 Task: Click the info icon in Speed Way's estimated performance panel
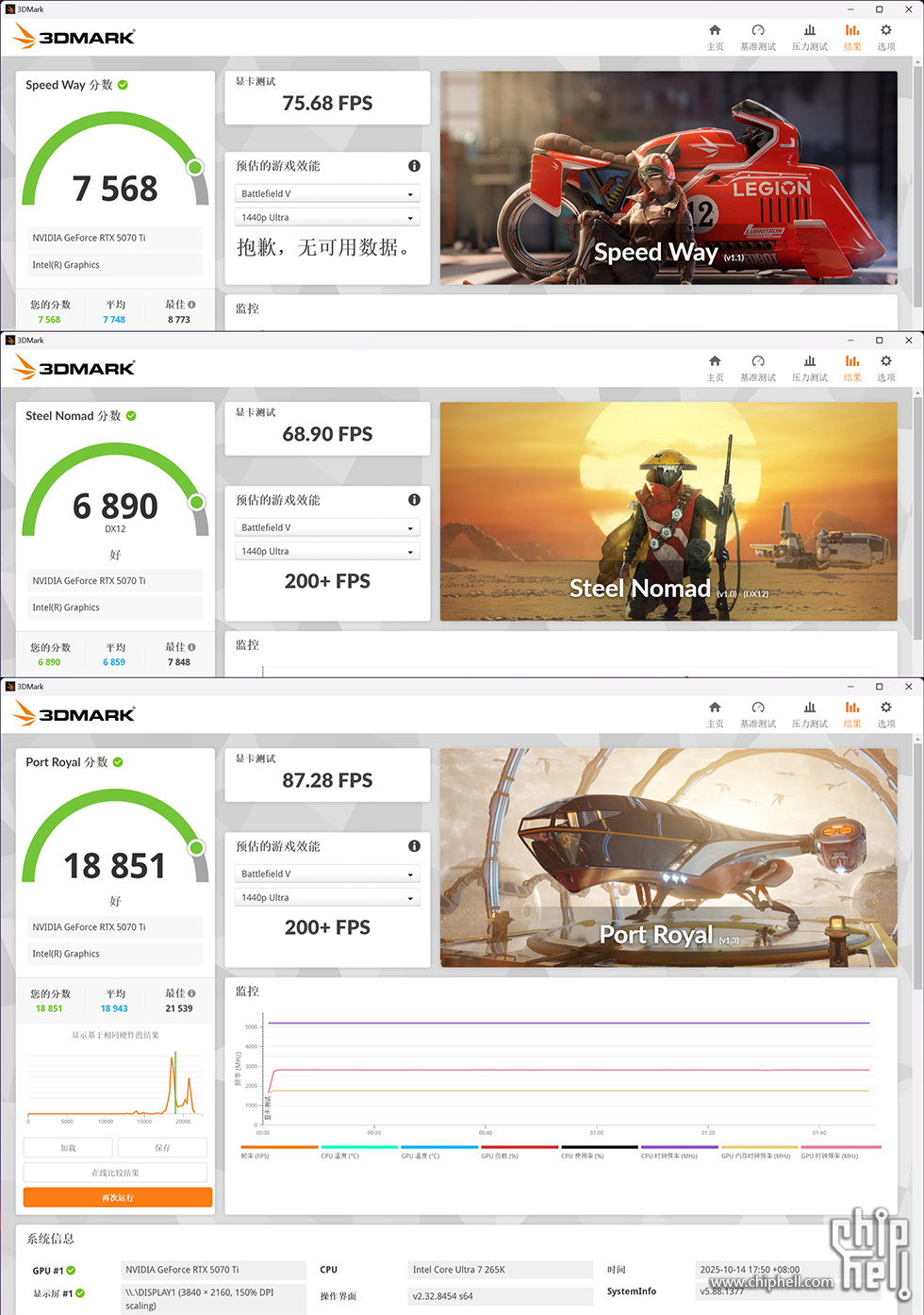414,166
